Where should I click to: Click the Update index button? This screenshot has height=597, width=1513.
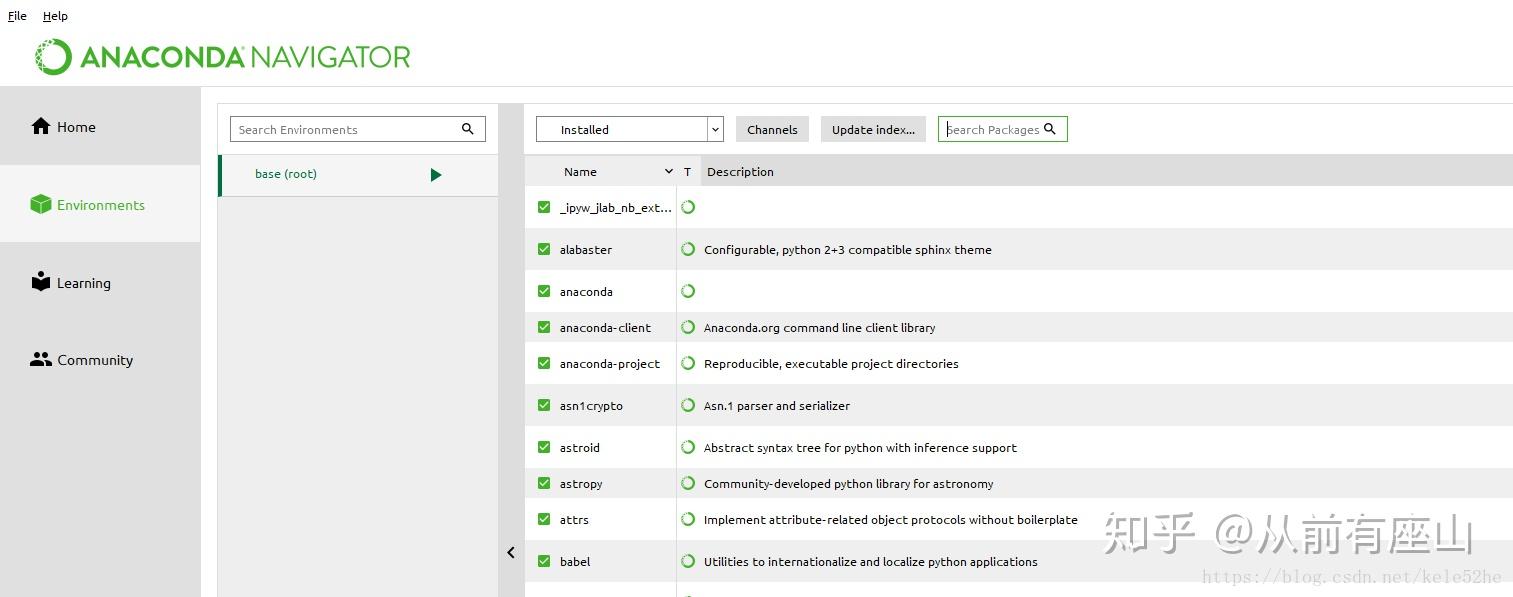pos(873,129)
